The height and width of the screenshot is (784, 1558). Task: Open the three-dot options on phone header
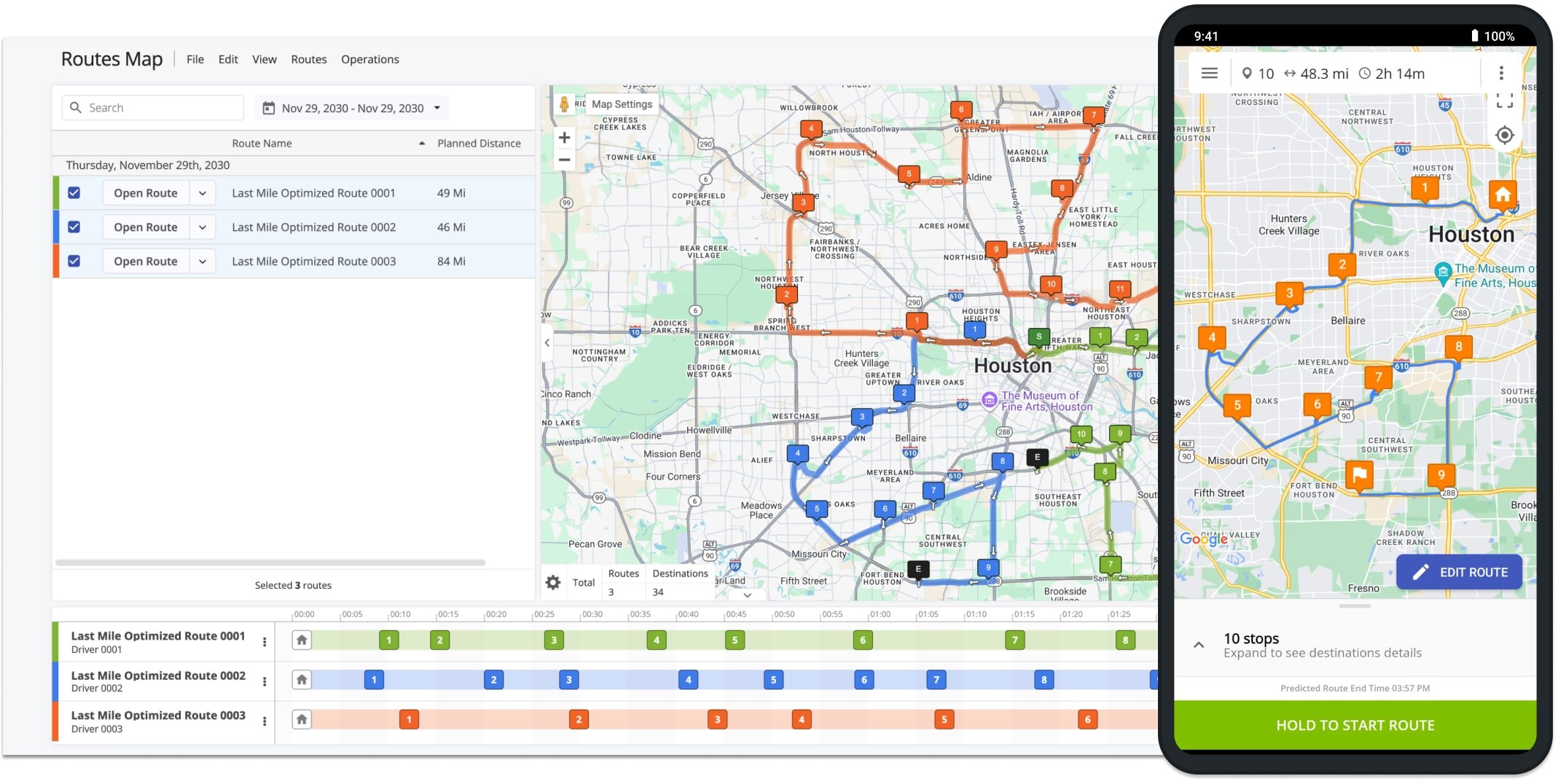tap(1501, 74)
